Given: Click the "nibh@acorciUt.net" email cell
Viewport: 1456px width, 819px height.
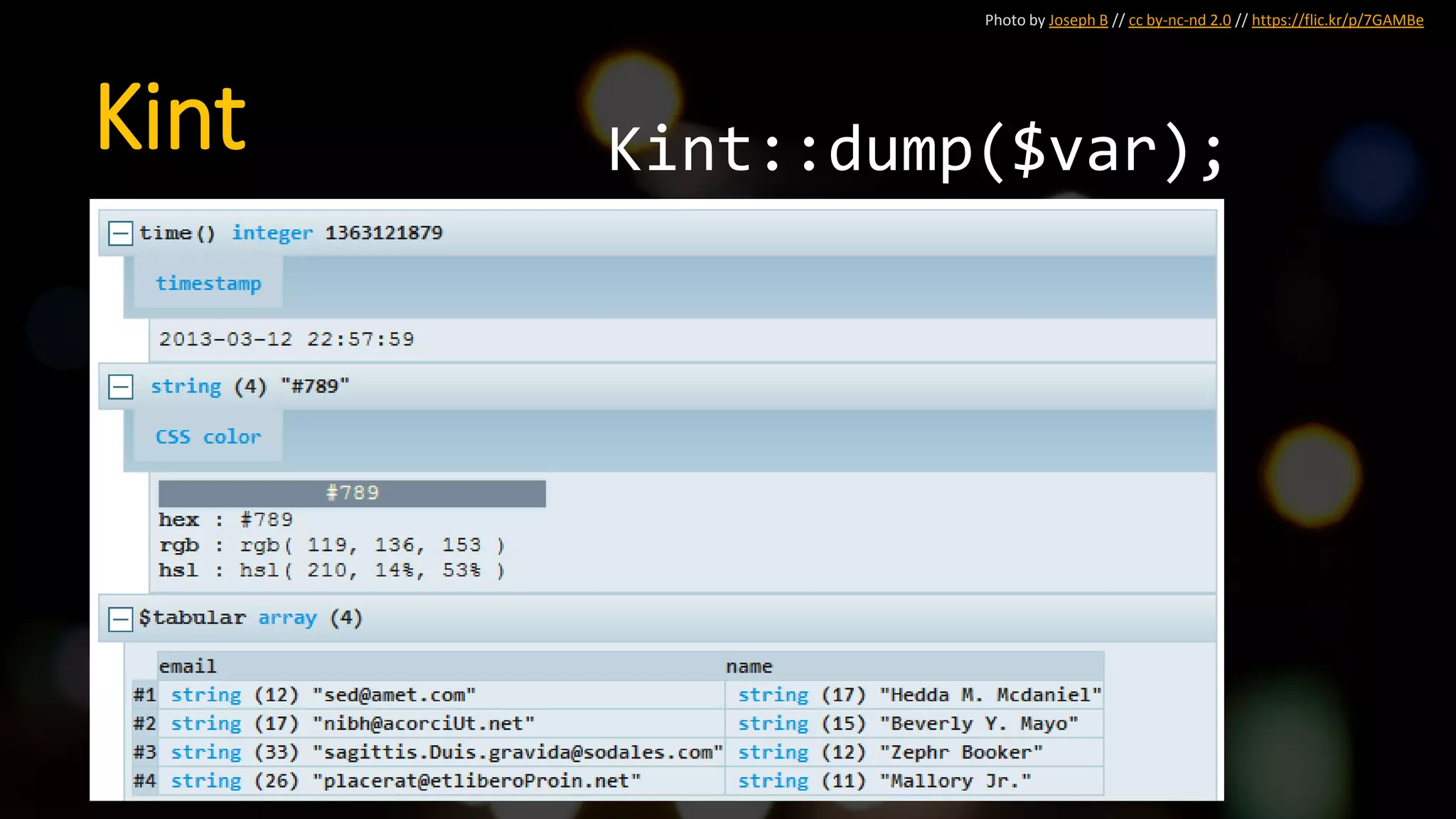Looking at the screenshot, I should (441, 723).
